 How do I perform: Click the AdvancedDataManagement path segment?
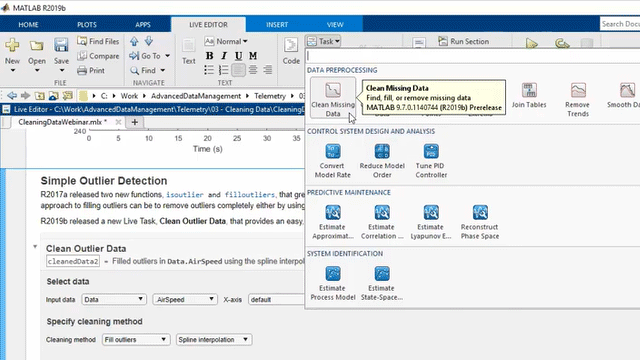point(196,96)
